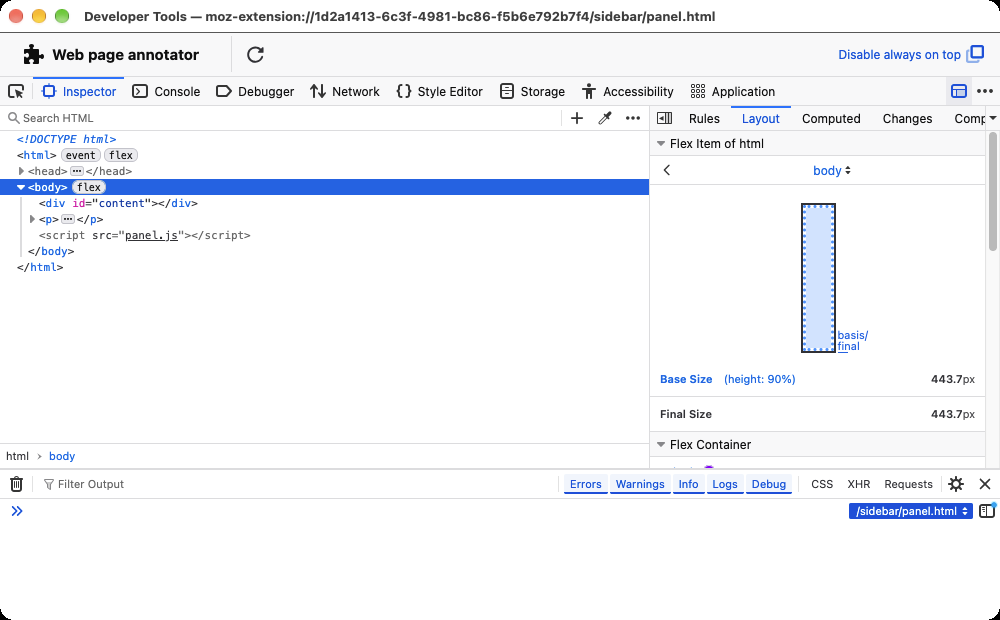
Task: Click the flex item outline diagram
Action: click(x=818, y=278)
